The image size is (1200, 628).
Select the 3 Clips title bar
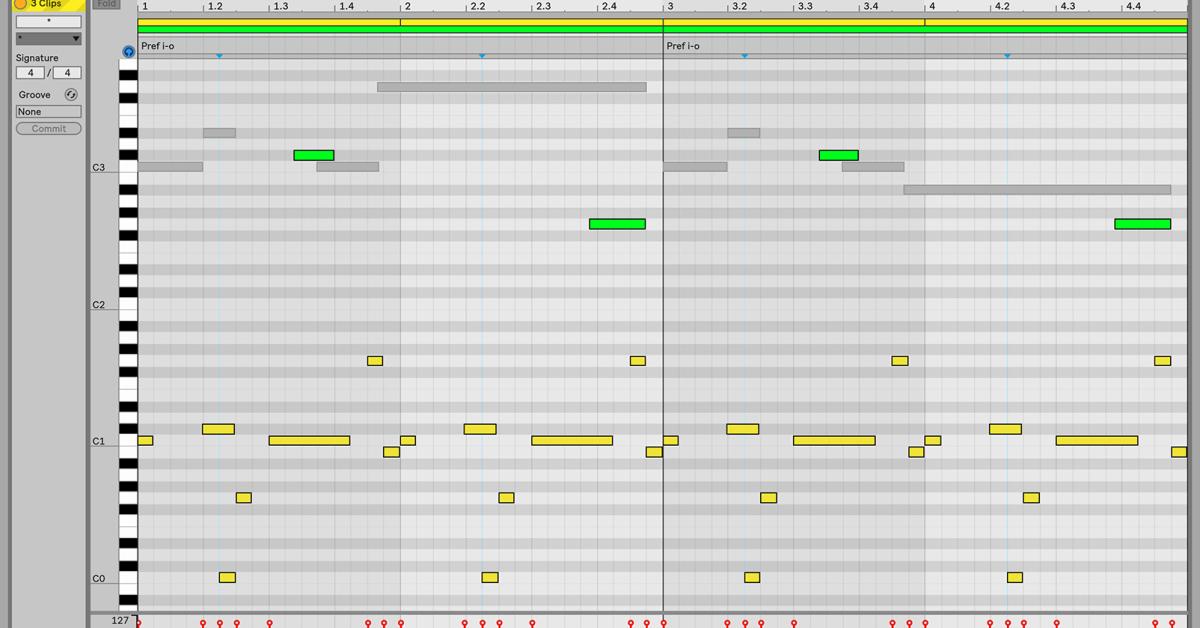[x=47, y=4]
